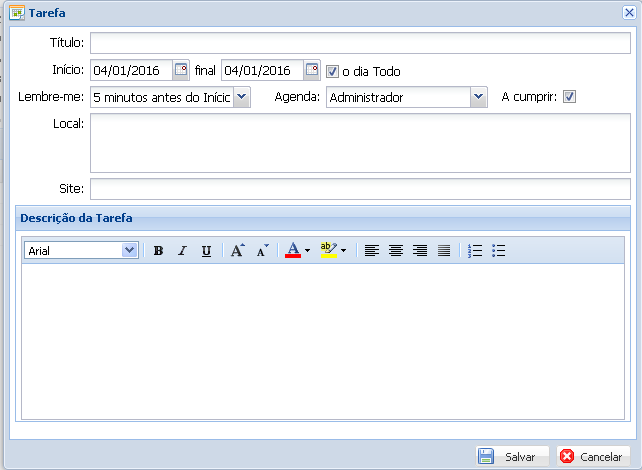Click the Salvar button
Viewport: 642px width, 470px height.
tap(512, 456)
